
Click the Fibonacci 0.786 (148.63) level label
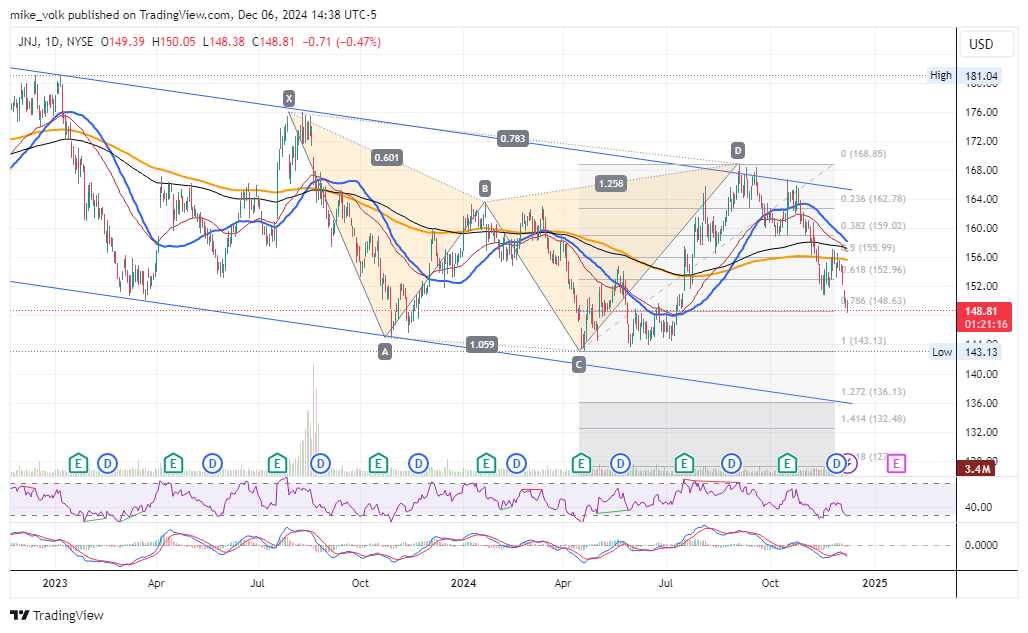pyautogui.click(x=873, y=301)
